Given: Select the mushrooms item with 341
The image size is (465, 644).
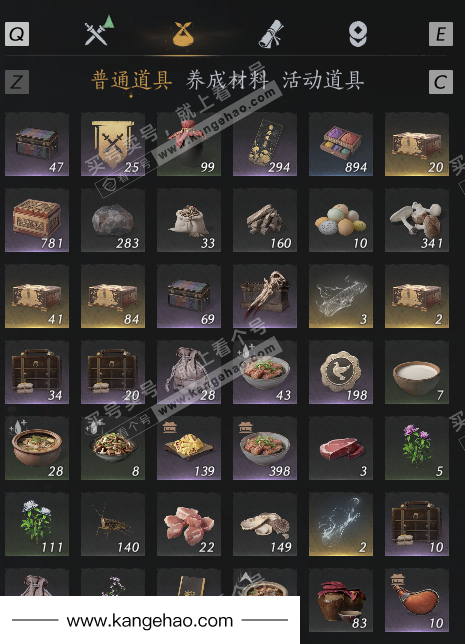Looking at the screenshot, I should click(x=417, y=220).
